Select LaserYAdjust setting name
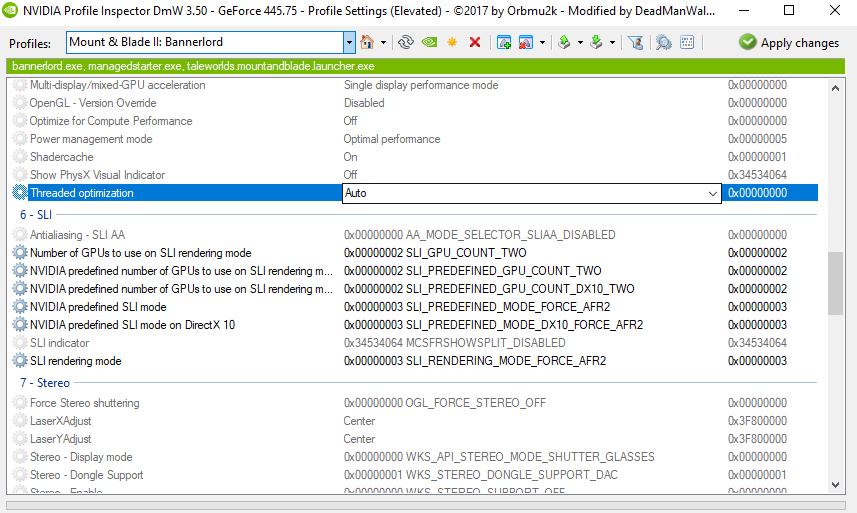The width and height of the screenshot is (857, 513). point(60,439)
